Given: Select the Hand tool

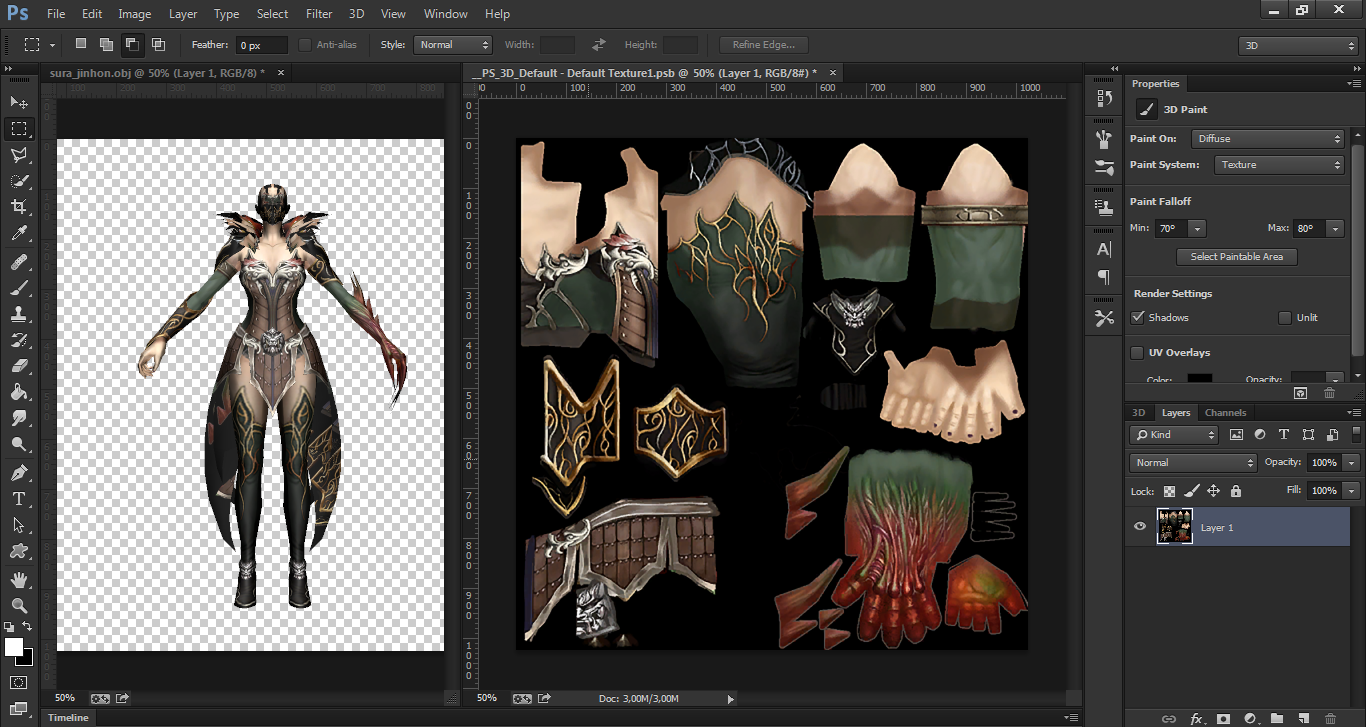Looking at the screenshot, I should [x=19, y=579].
